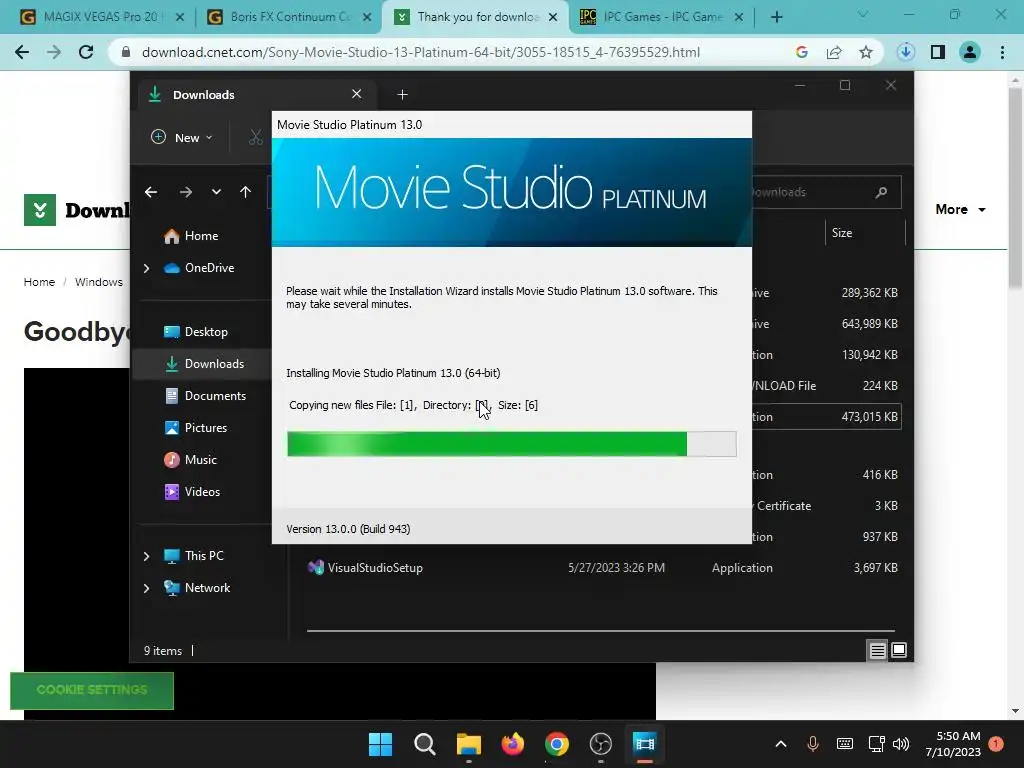Select Downloads in the sidebar
Screen dimensions: 1024x768
(201, 364)
